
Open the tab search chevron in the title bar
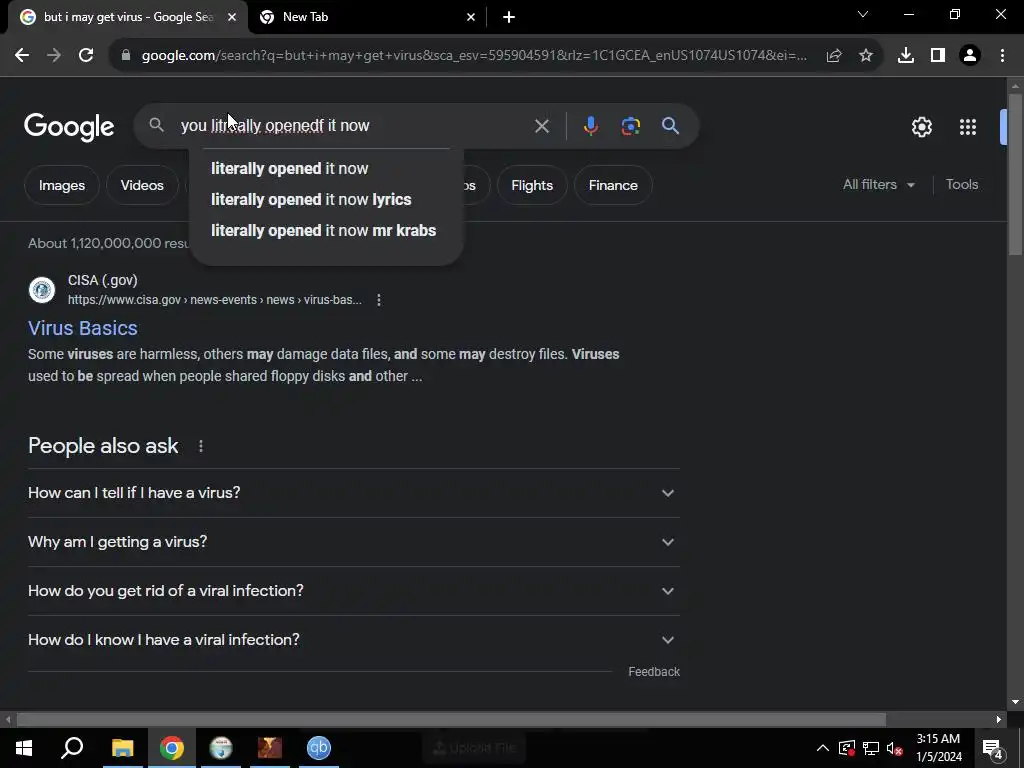pos(863,14)
